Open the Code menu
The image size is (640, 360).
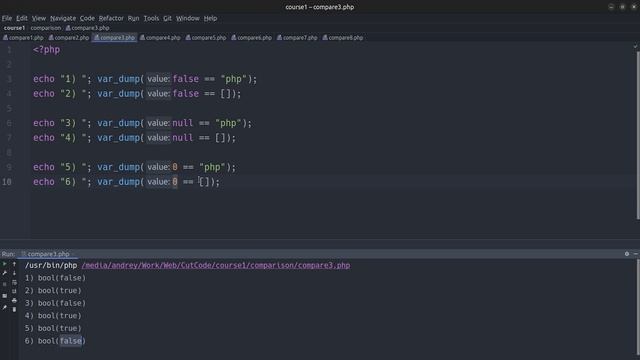[87, 18]
